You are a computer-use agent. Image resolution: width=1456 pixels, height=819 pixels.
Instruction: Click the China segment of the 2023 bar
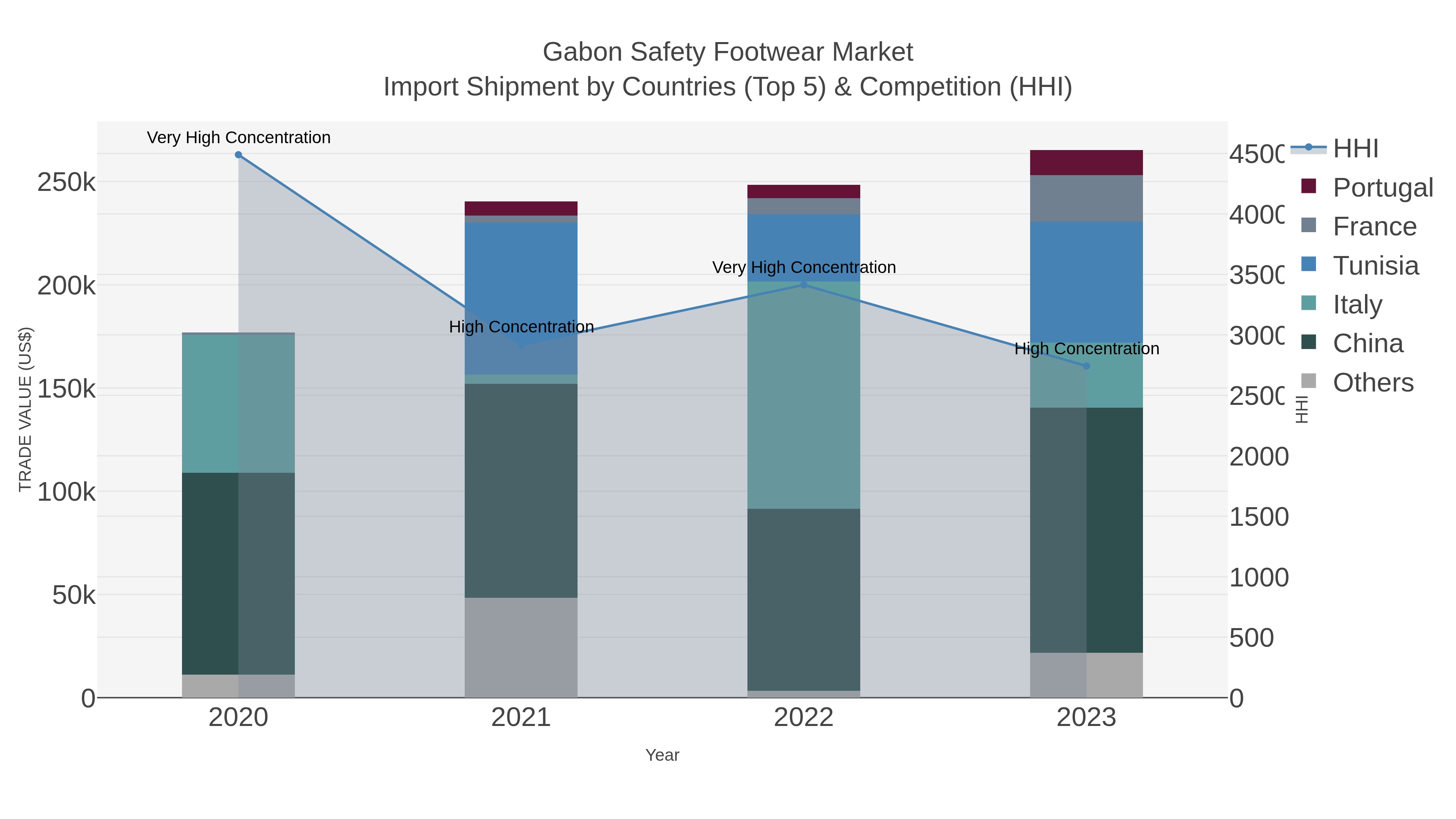click(x=1086, y=530)
